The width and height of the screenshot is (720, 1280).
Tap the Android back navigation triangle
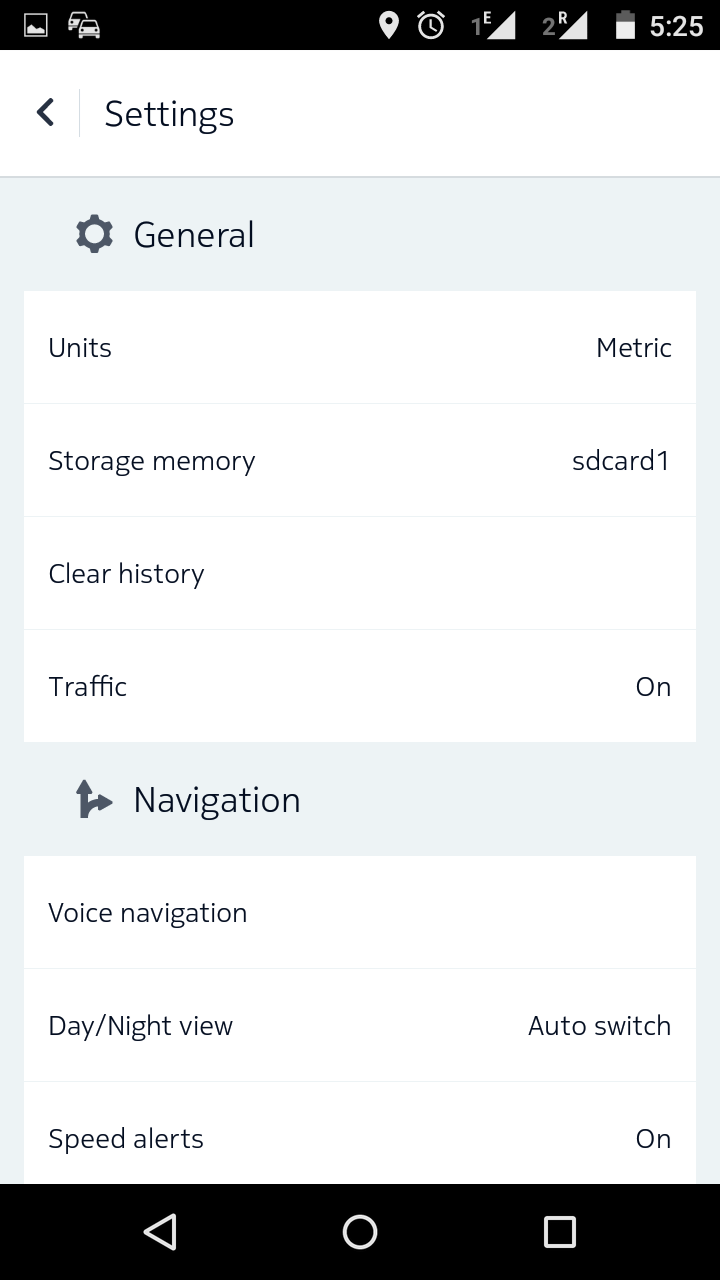[x=160, y=1232]
